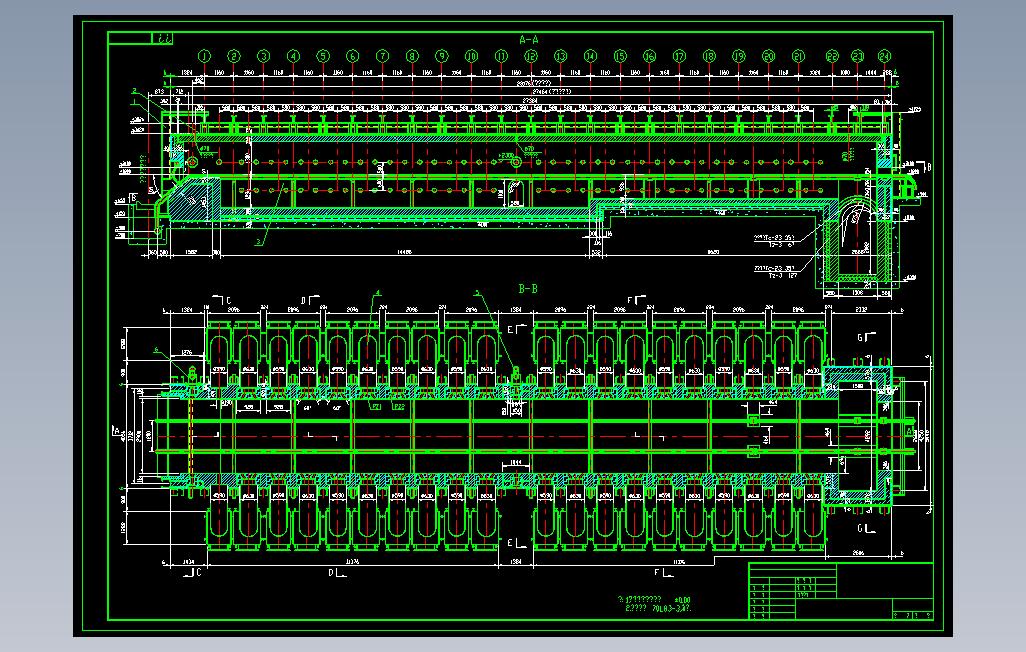This screenshot has width=1026, height=652.
Task: Select grid axis bubble number 19
Action: coord(739,56)
